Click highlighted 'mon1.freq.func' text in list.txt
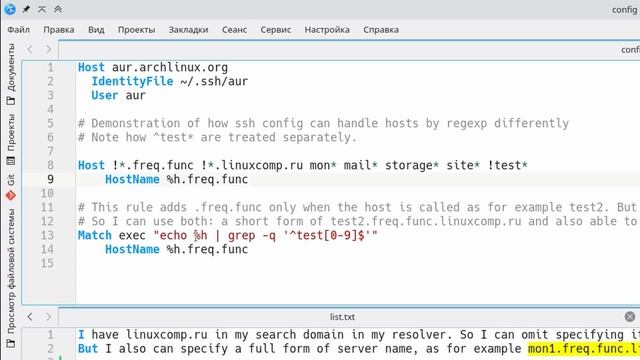 click(584, 349)
